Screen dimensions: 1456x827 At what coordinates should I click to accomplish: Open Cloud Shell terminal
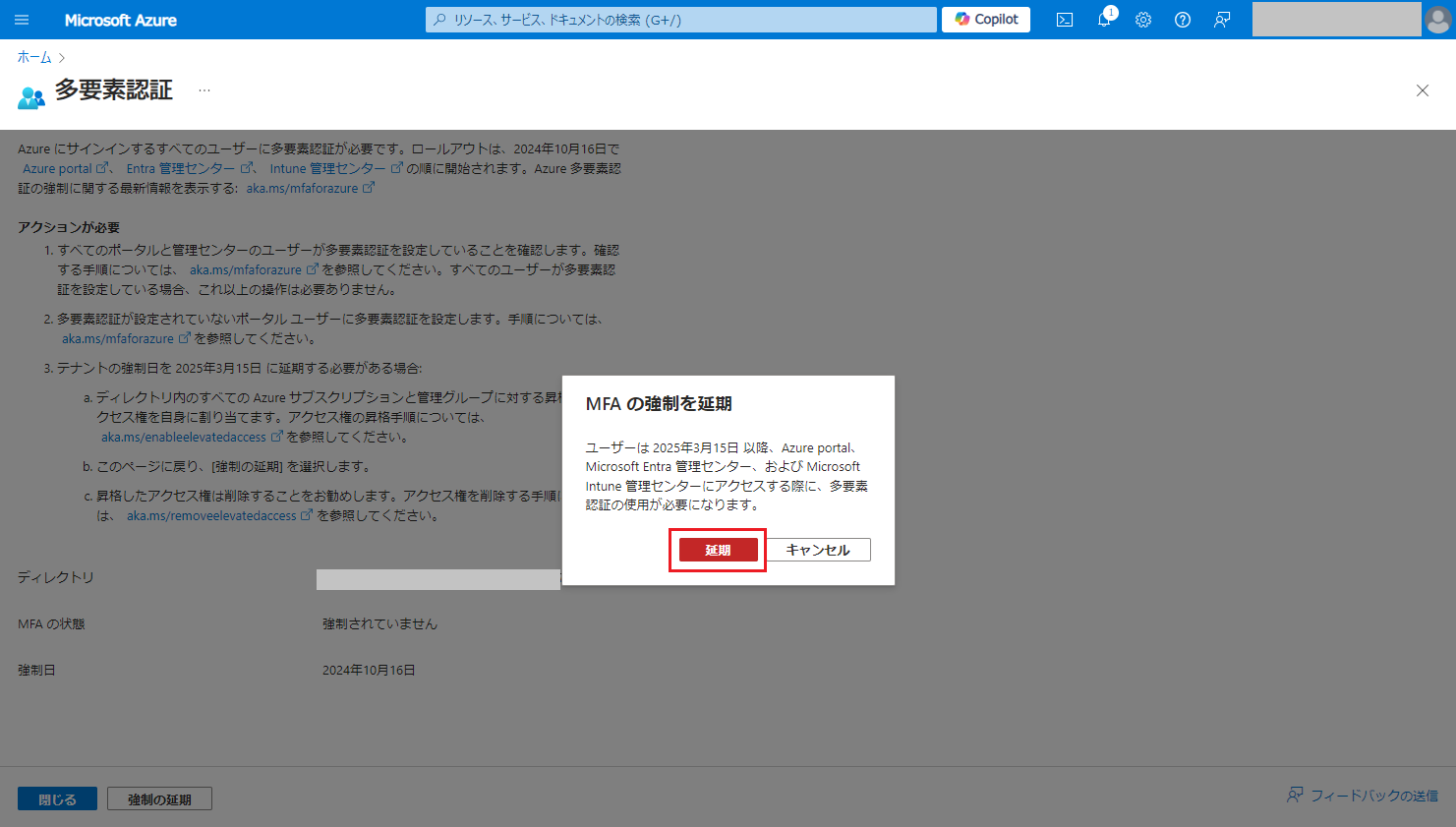click(1064, 19)
